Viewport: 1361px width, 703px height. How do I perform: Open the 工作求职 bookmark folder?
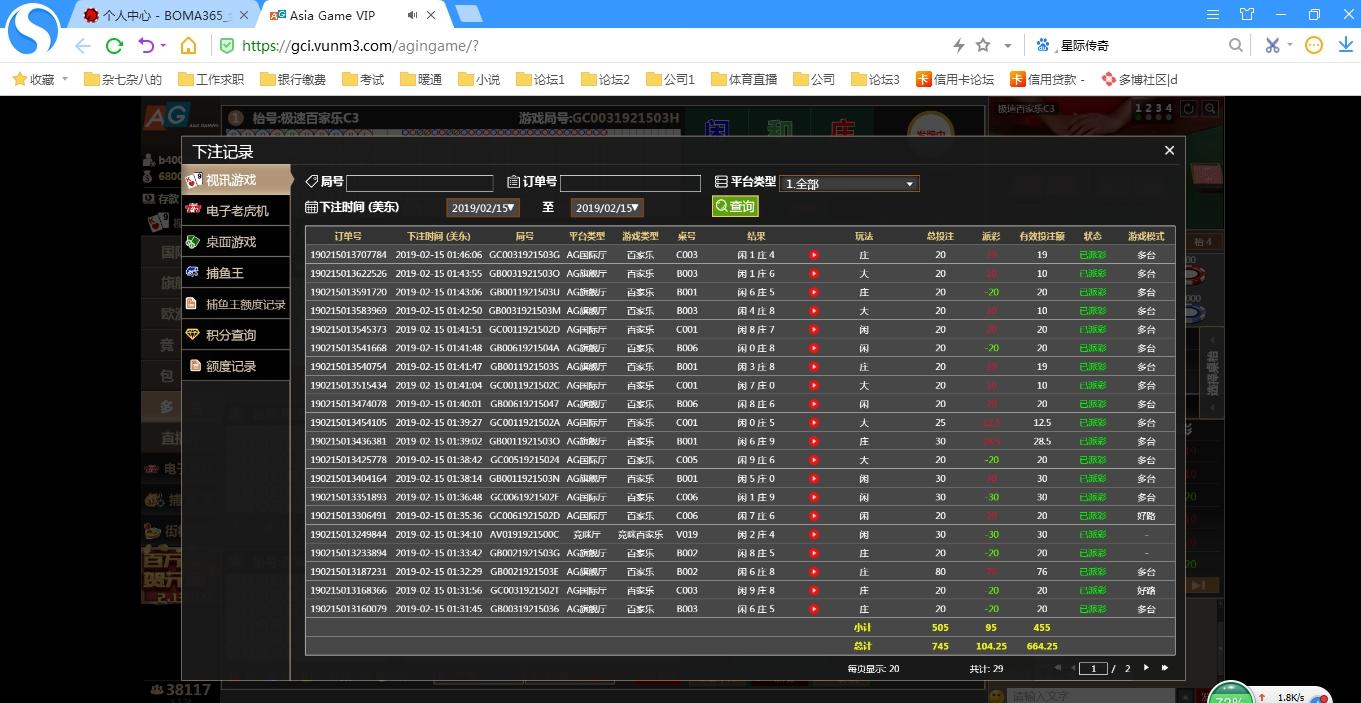coord(211,79)
